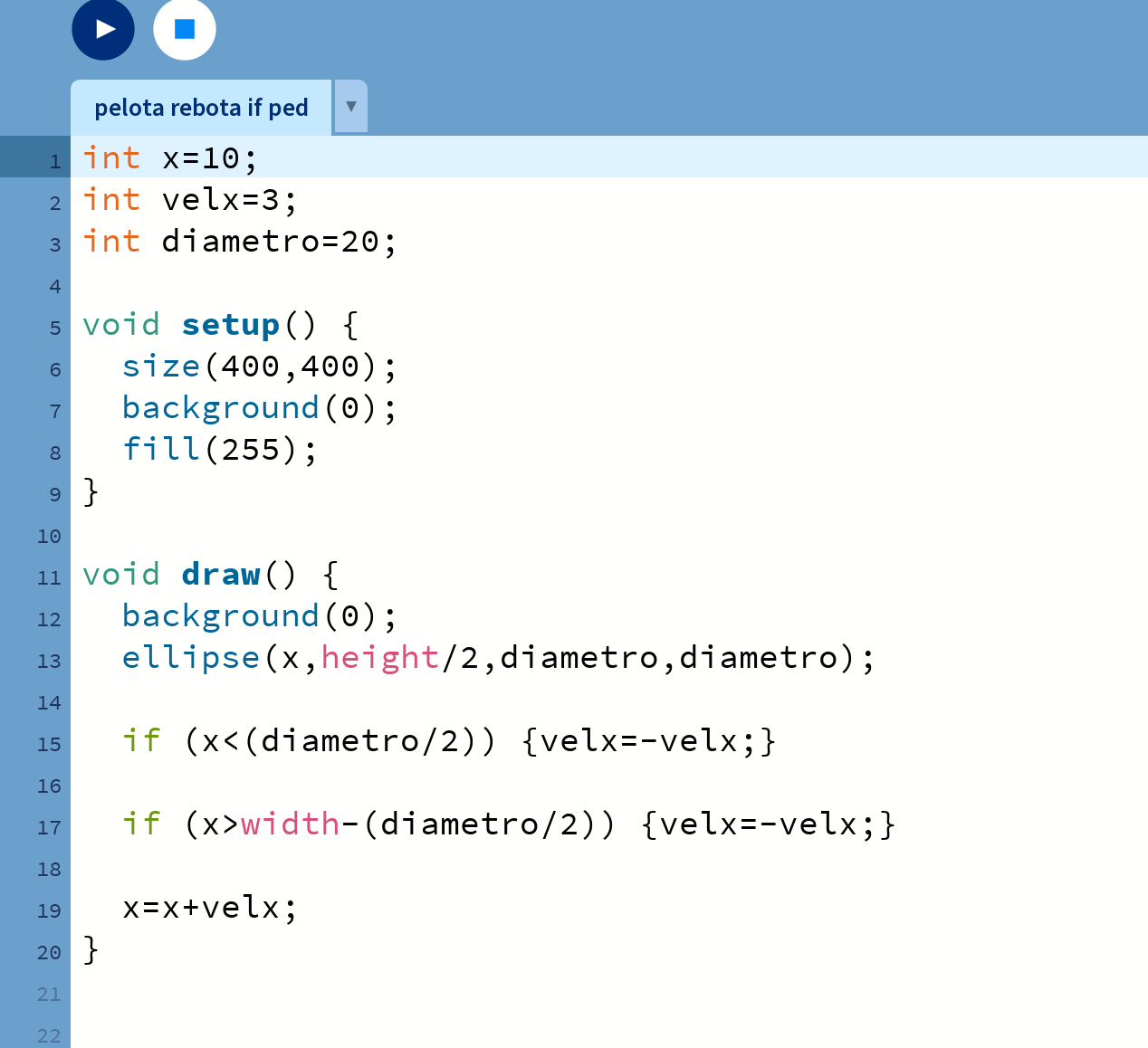
Task: Click the bold 'setup' function name
Action: [230, 325]
